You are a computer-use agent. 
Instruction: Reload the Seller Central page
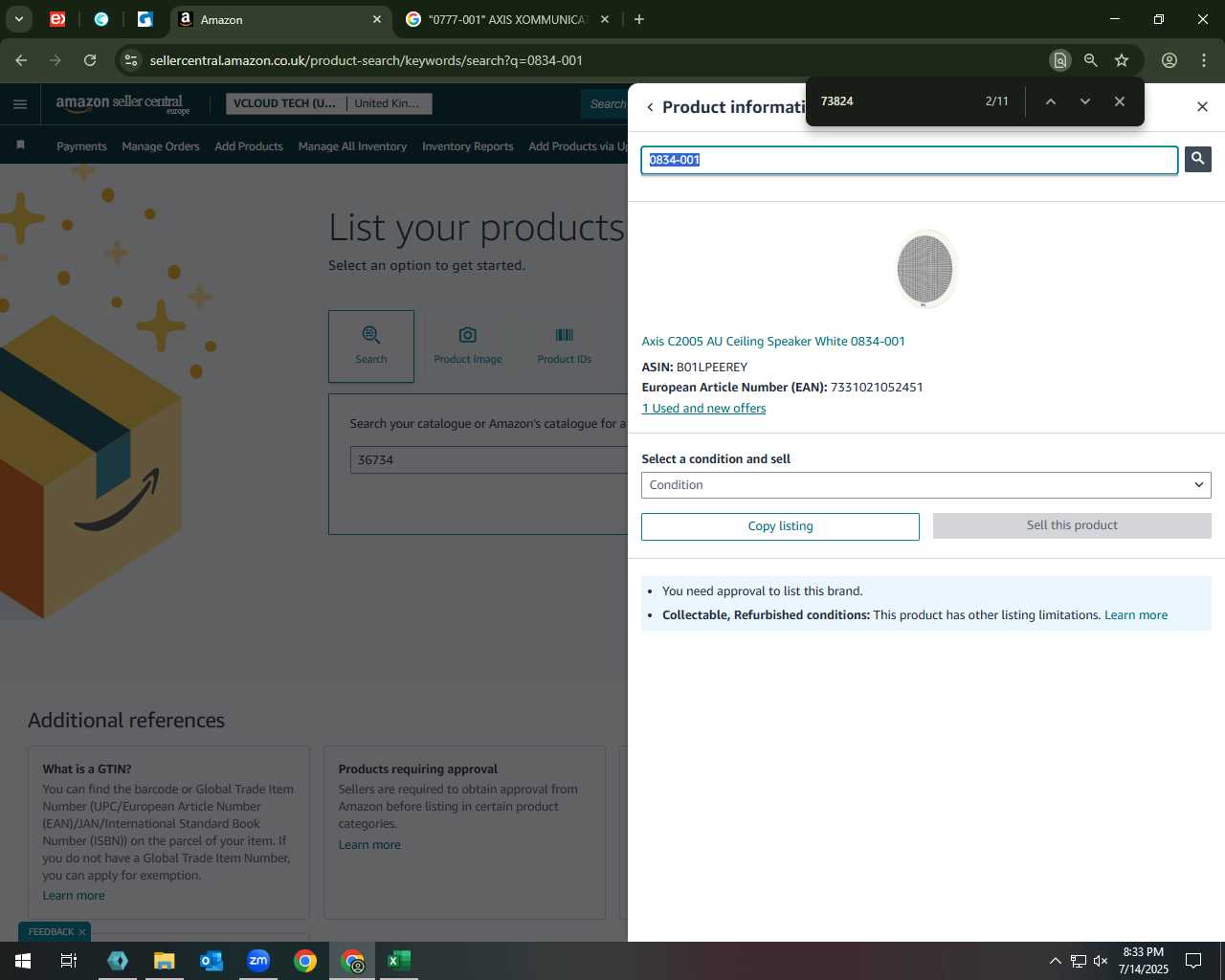click(x=90, y=60)
